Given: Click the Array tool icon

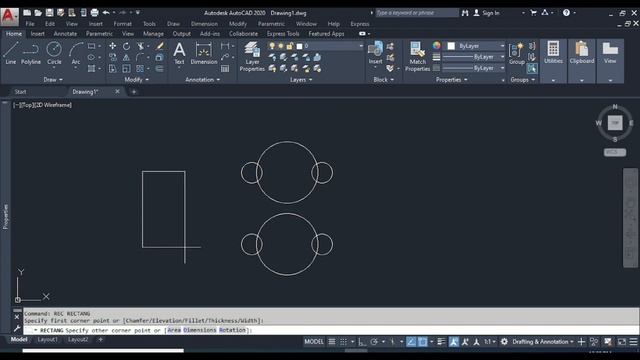Looking at the screenshot, I should 140,69.
